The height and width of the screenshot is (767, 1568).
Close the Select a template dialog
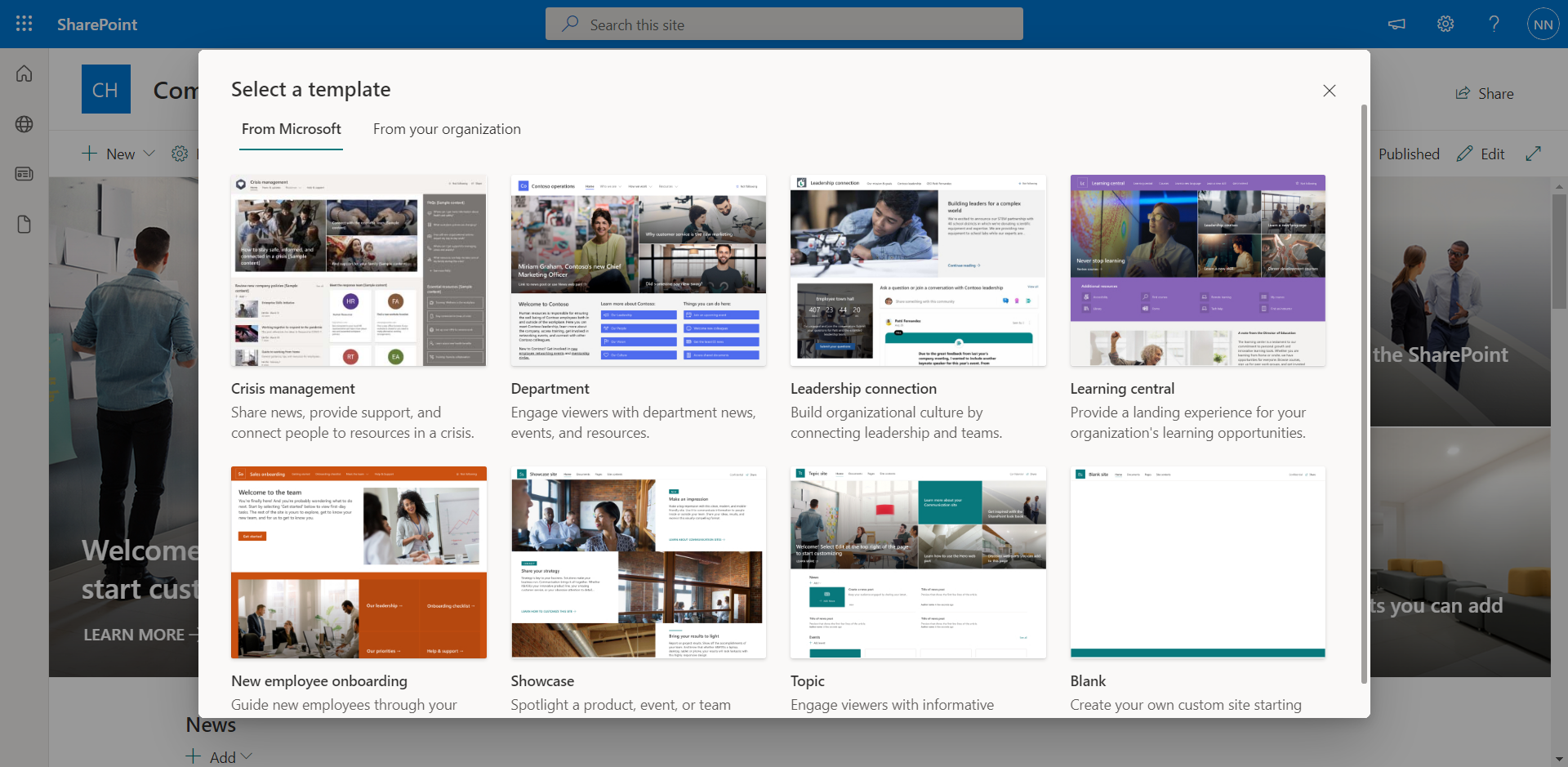1330,91
